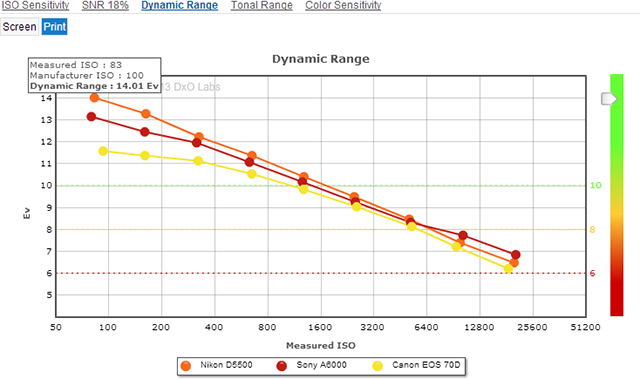This screenshot has height=379, width=640.
Task: Click the green gradient rating scale bar
Action: [x=617, y=195]
